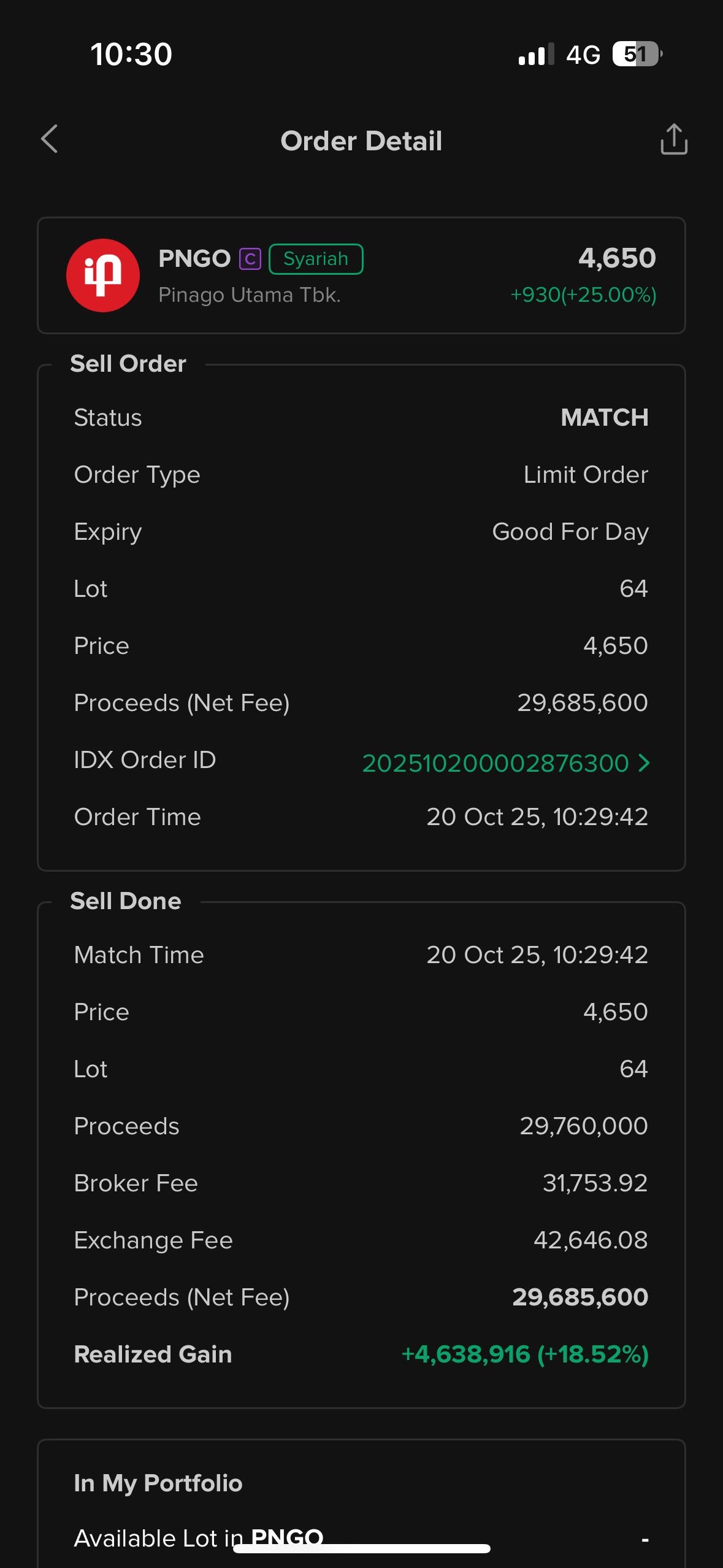Tap the Order Detail page title
Image resolution: width=723 pixels, height=1568 pixels.
coord(361,141)
